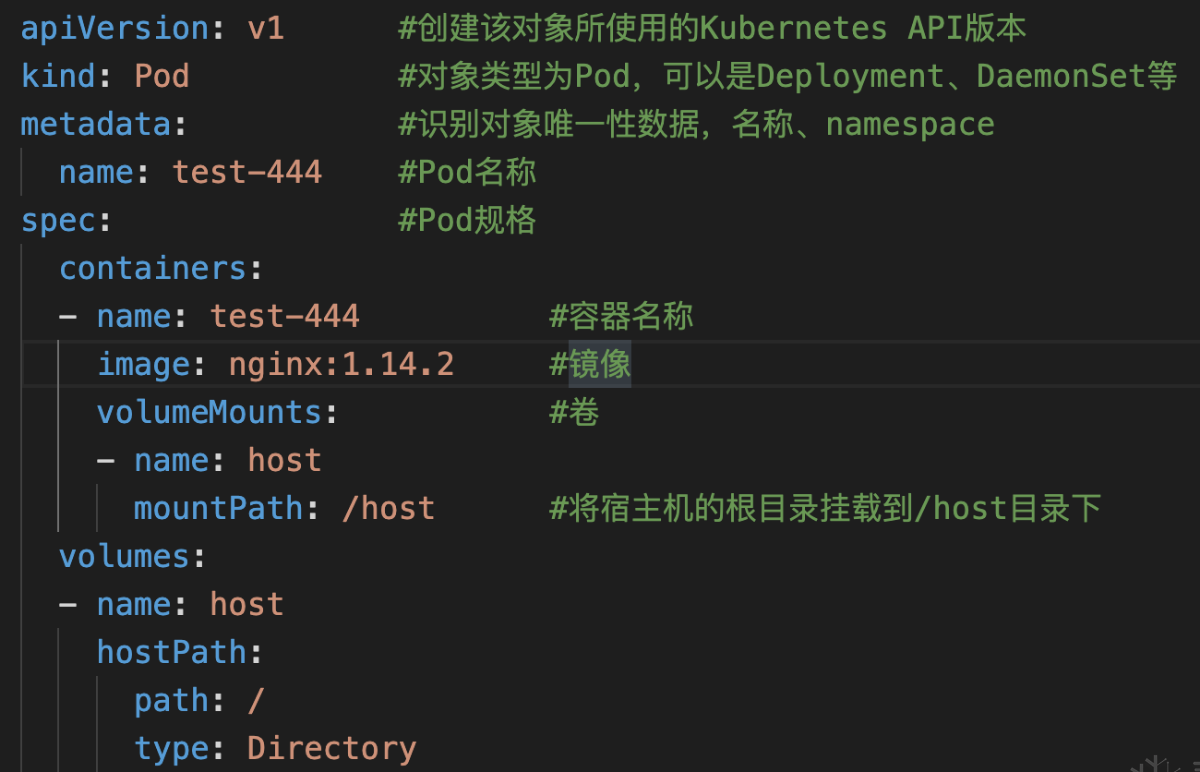This screenshot has width=1200, height=772.
Task: Click the #Pod名称 comment
Action: (x=467, y=173)
